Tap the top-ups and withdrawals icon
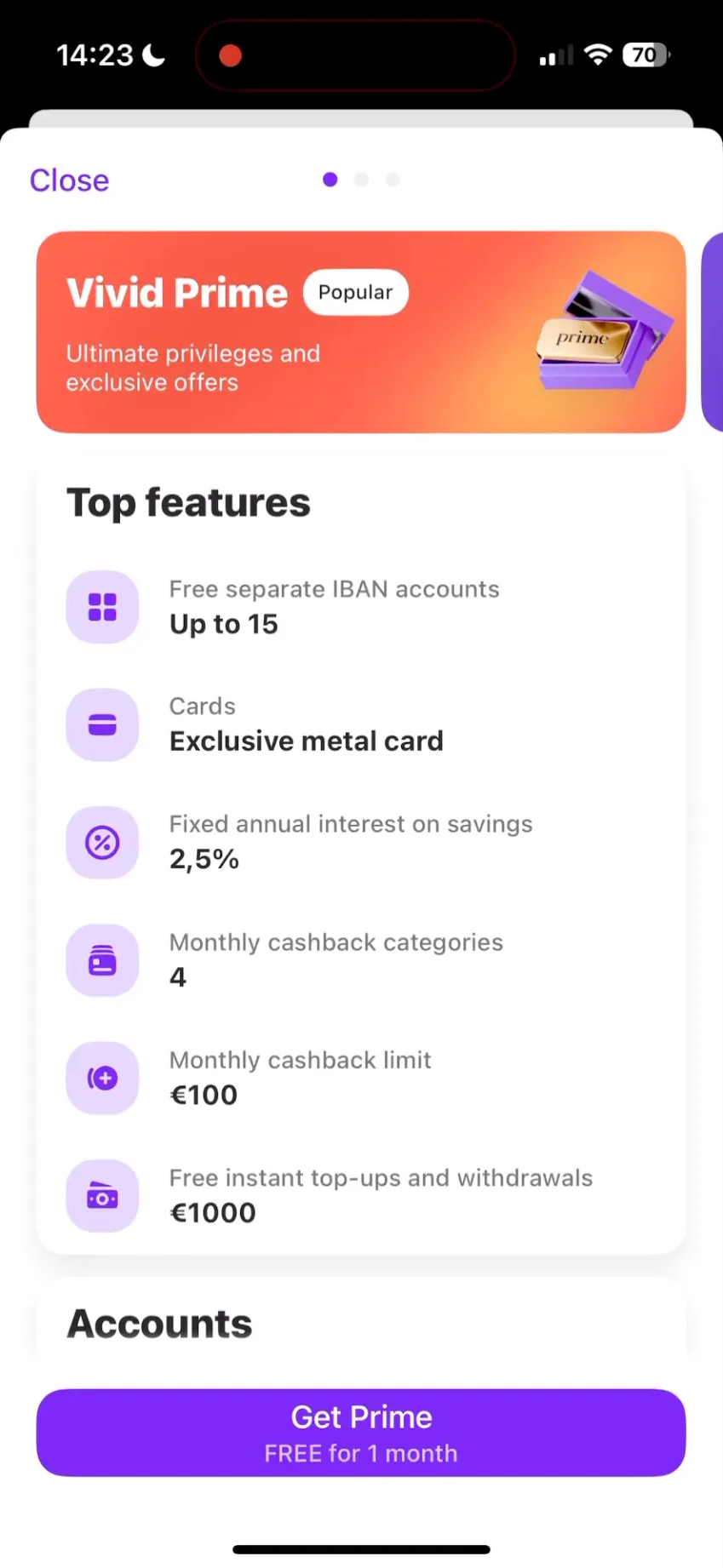723x1568 pixels. [102, 1196]
